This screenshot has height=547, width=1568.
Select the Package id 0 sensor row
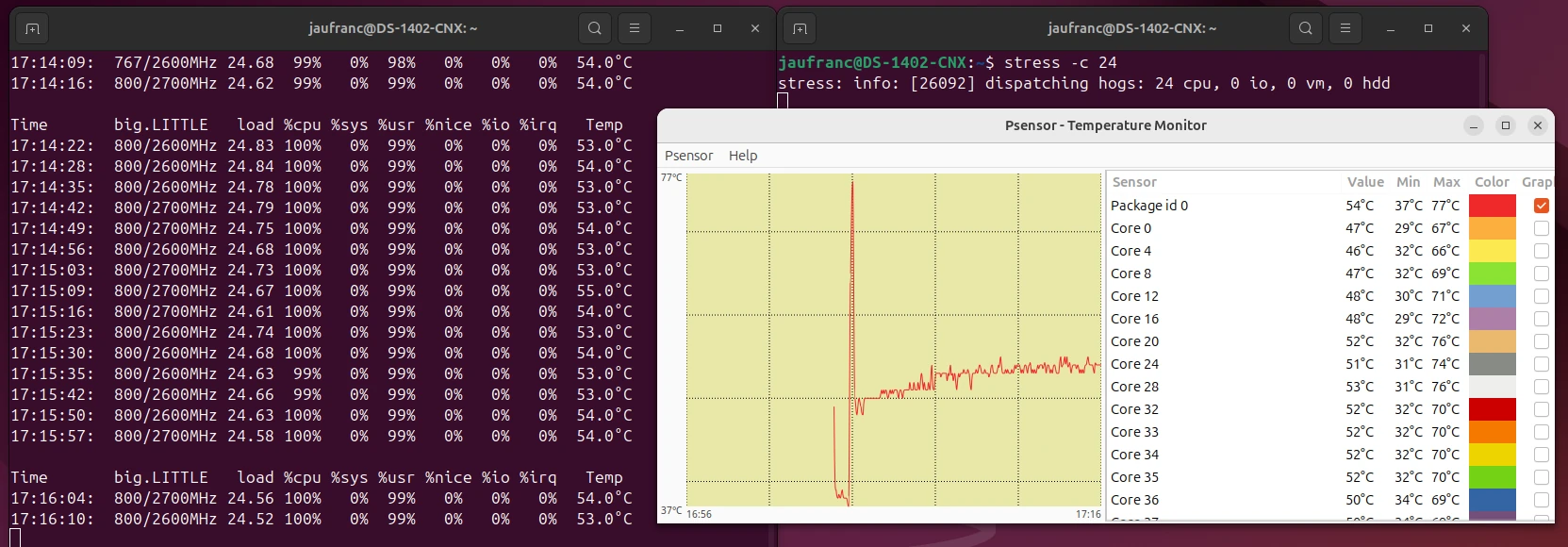click(x=1330, y=206)
